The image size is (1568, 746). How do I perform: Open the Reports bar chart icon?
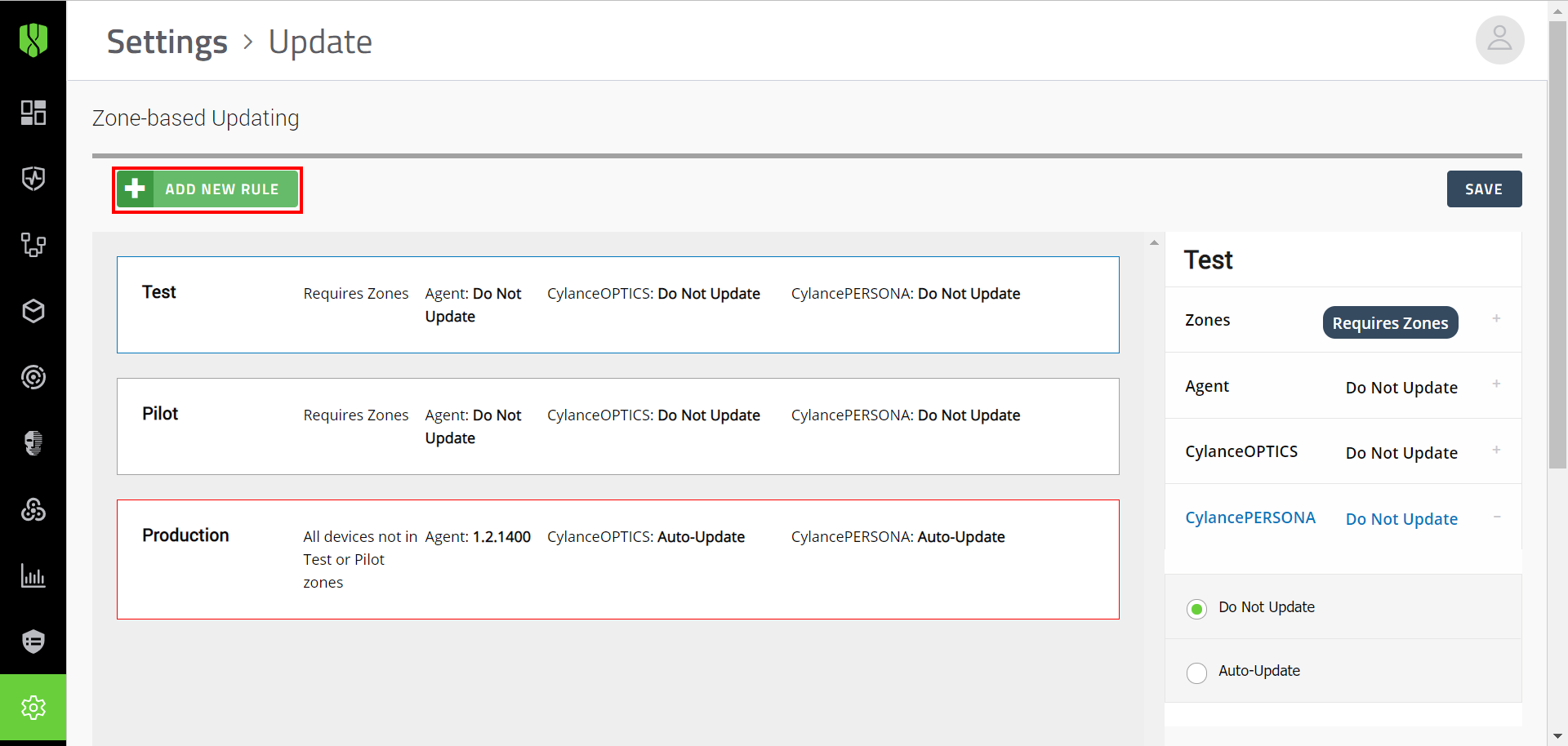click(33, 575)
